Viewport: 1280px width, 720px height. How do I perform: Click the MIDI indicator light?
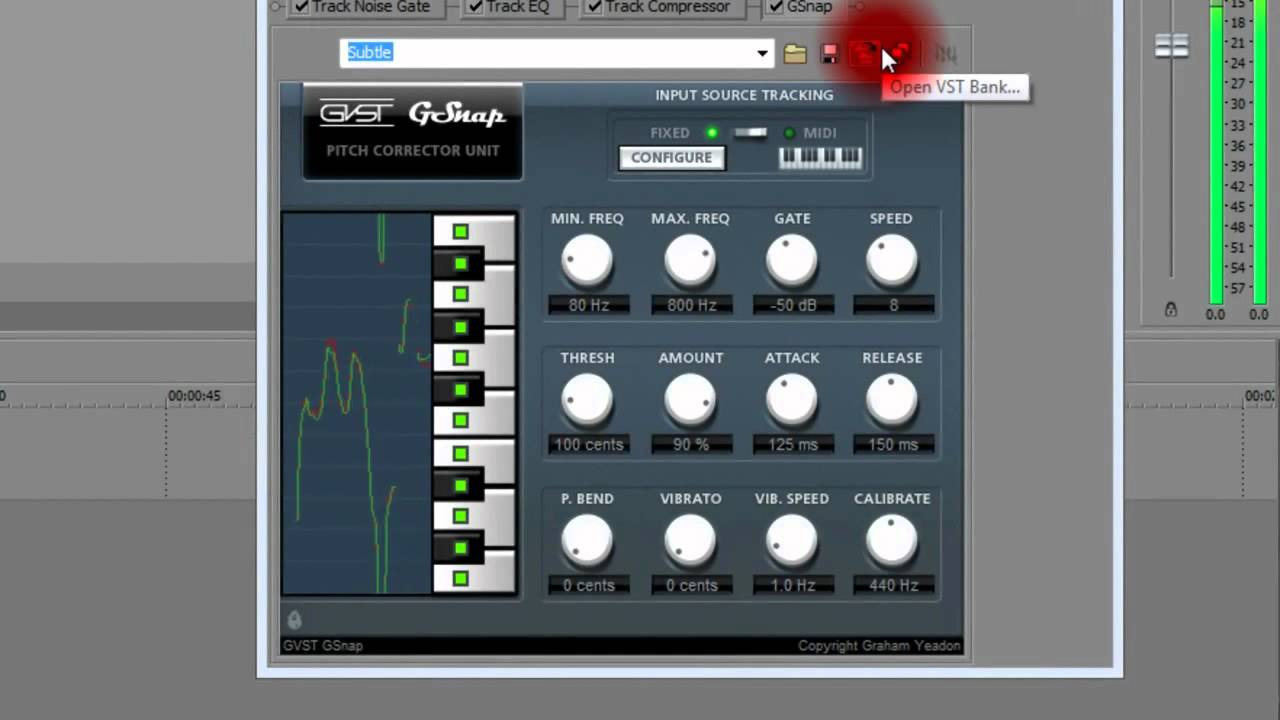click(x=788, y=133)
